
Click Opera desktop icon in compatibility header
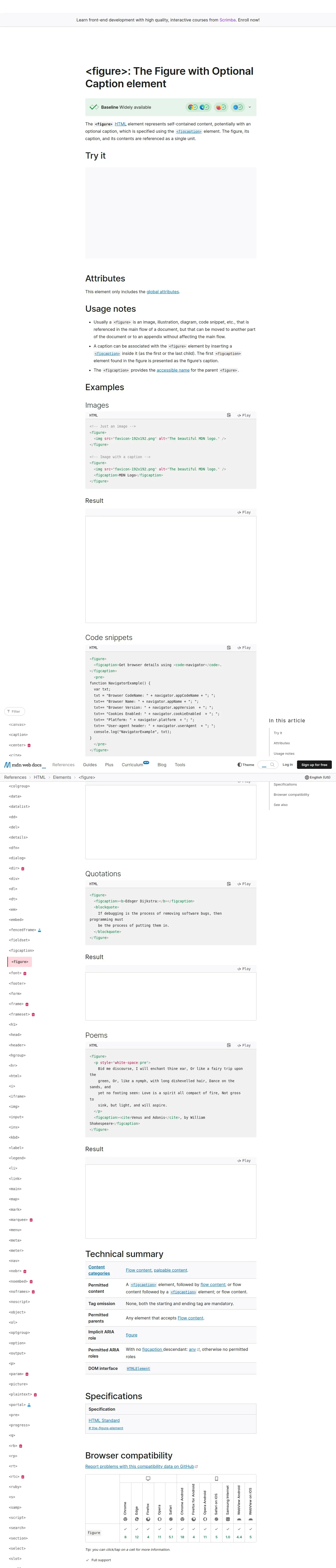[x=160, y=1519]
